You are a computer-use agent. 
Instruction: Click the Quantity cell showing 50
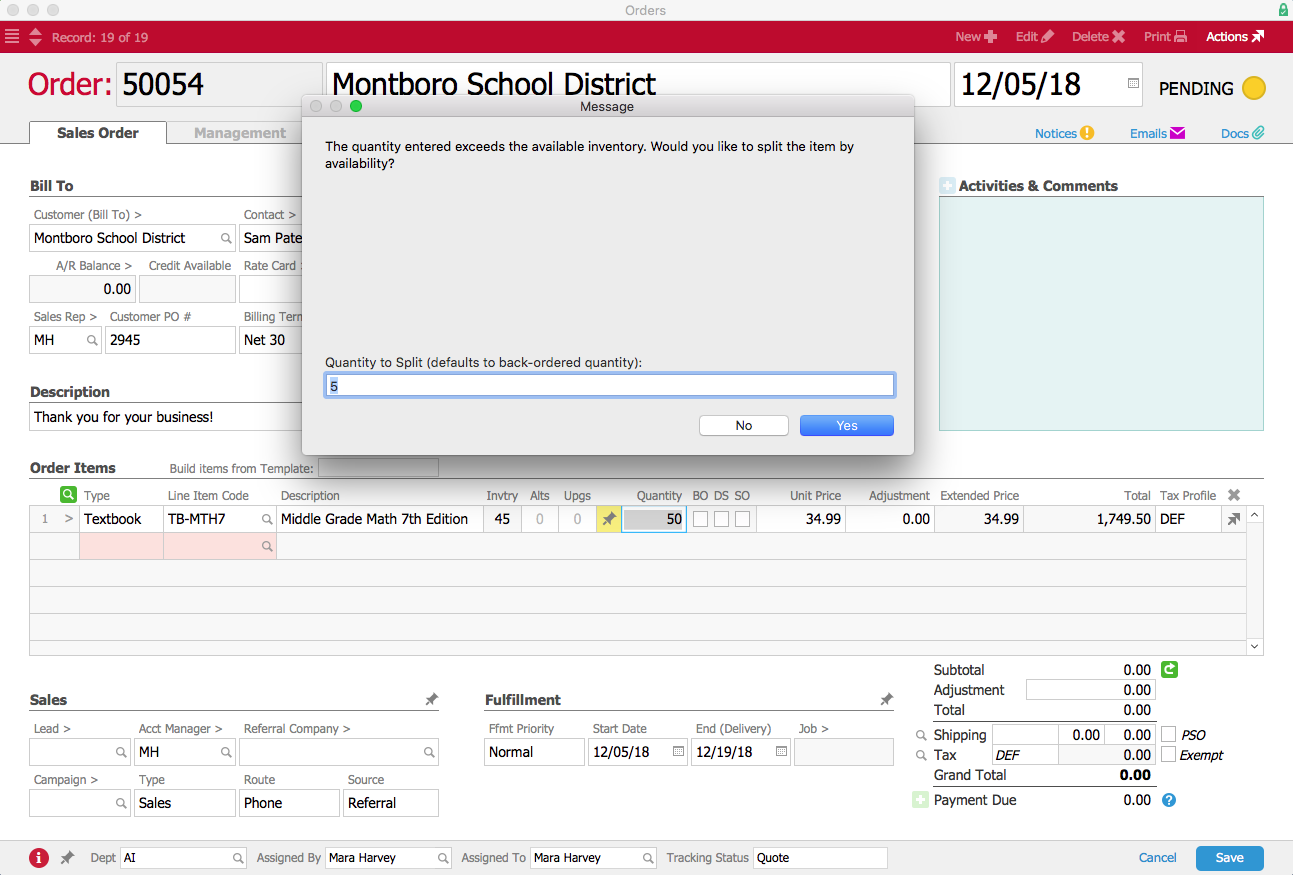tap(654, 519)
